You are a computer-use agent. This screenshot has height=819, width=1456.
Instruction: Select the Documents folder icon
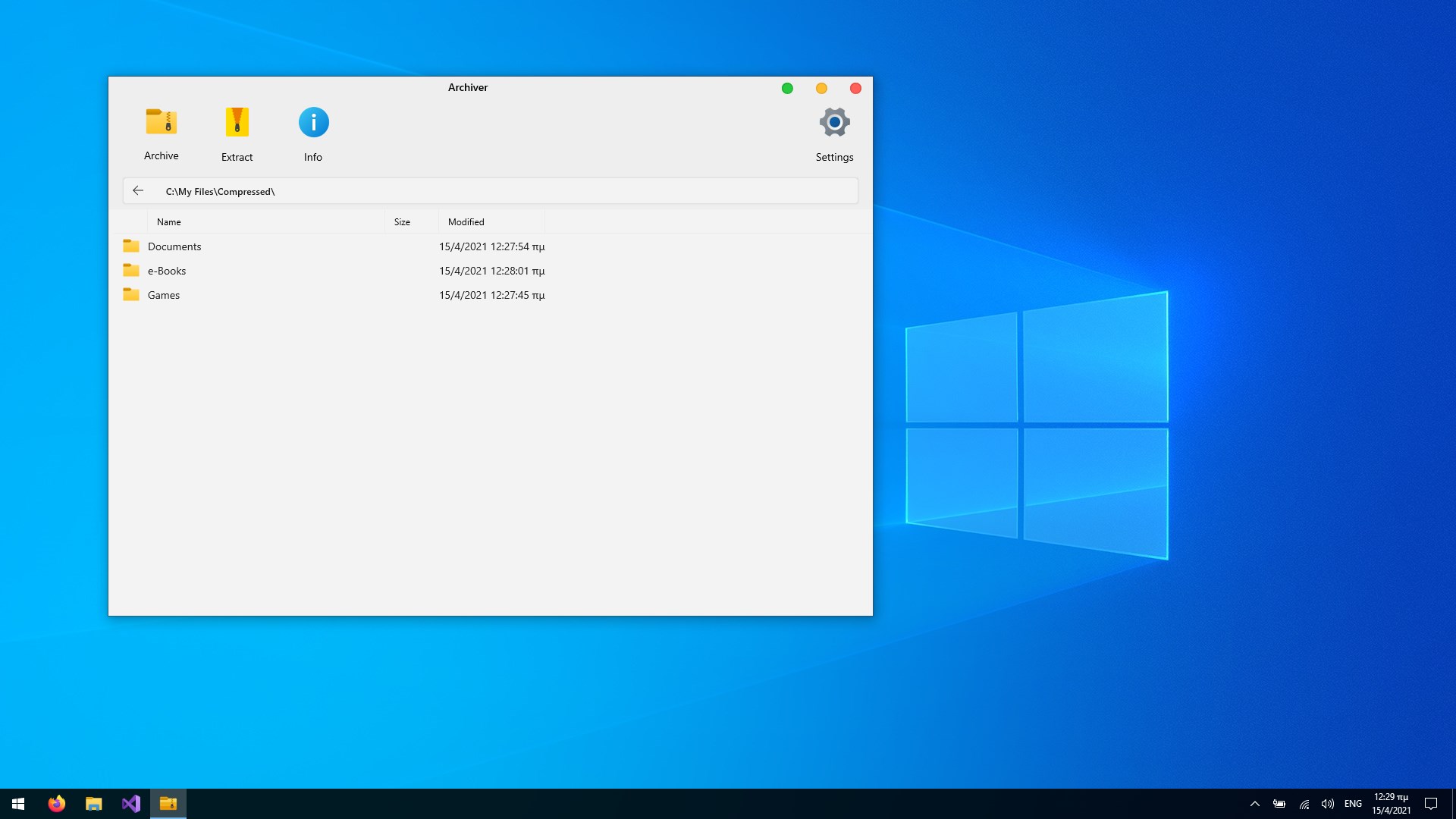point(131,246)
